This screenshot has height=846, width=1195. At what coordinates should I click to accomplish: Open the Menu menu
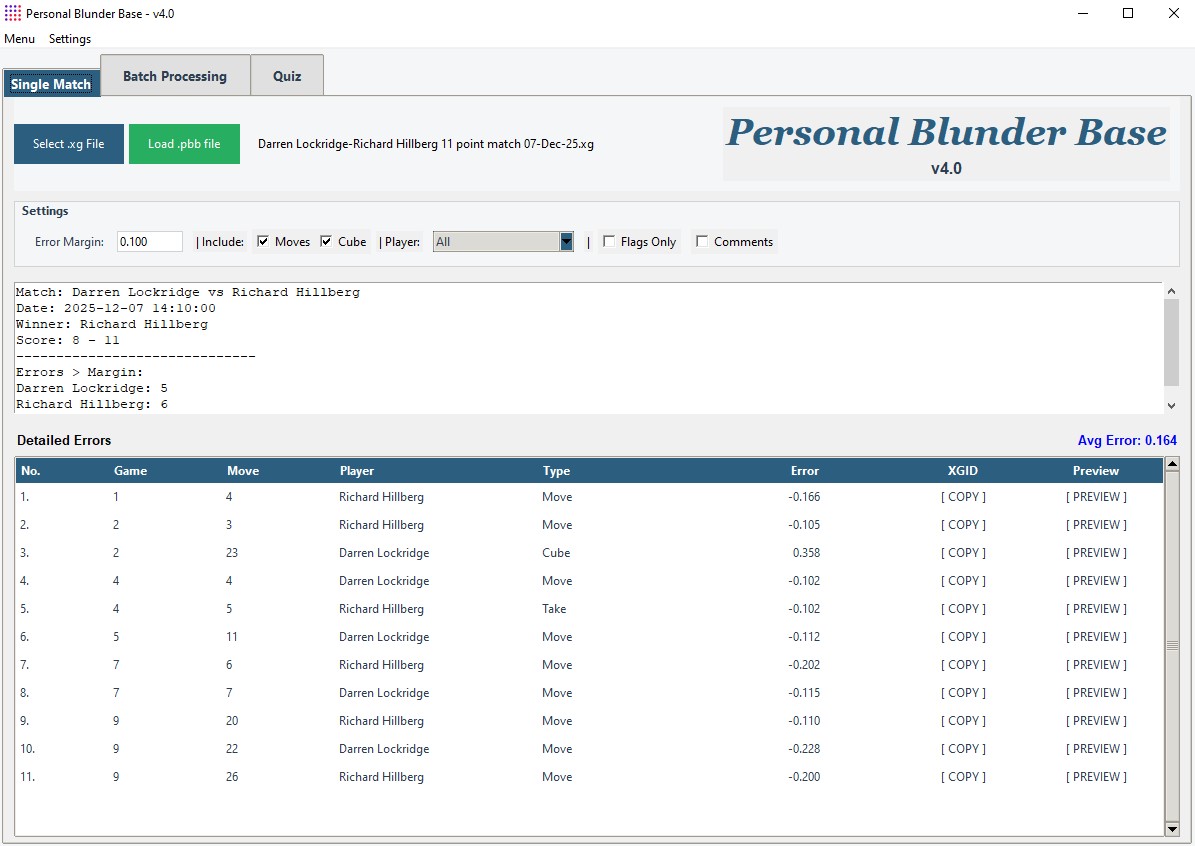click(19, 39)
